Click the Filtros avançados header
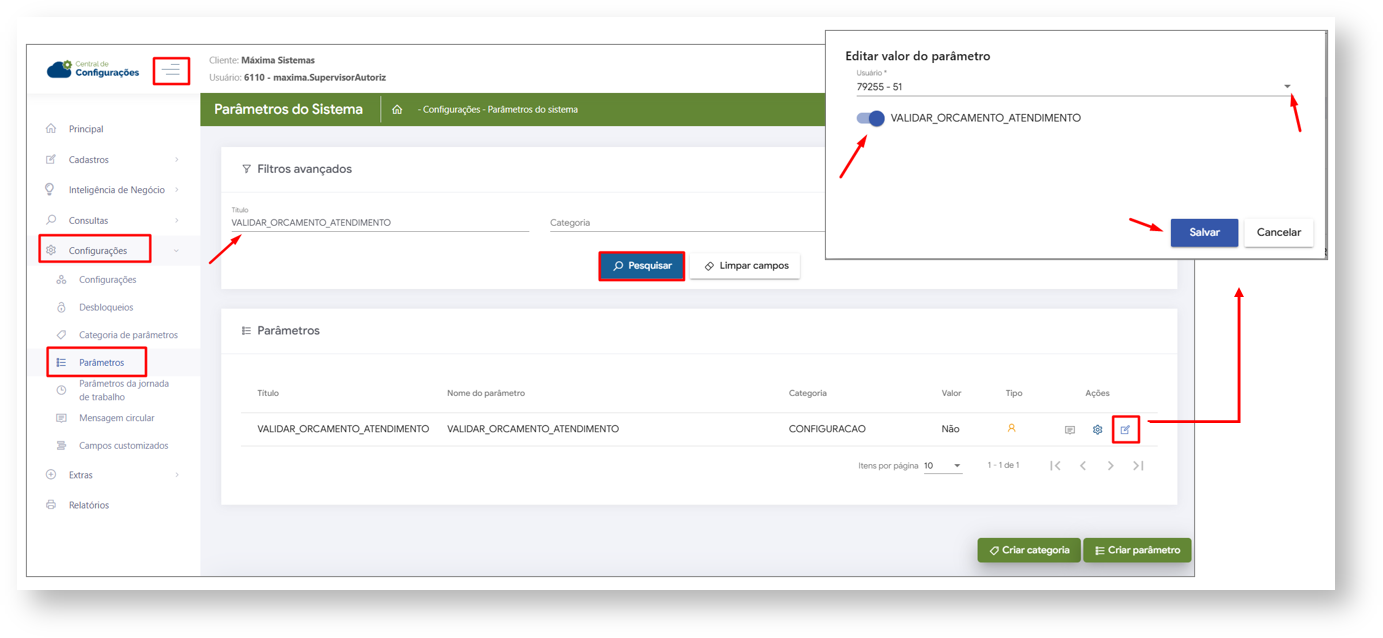Image resolution: width=1383 pixels, height=638 pixels. (x=304, y=169)
